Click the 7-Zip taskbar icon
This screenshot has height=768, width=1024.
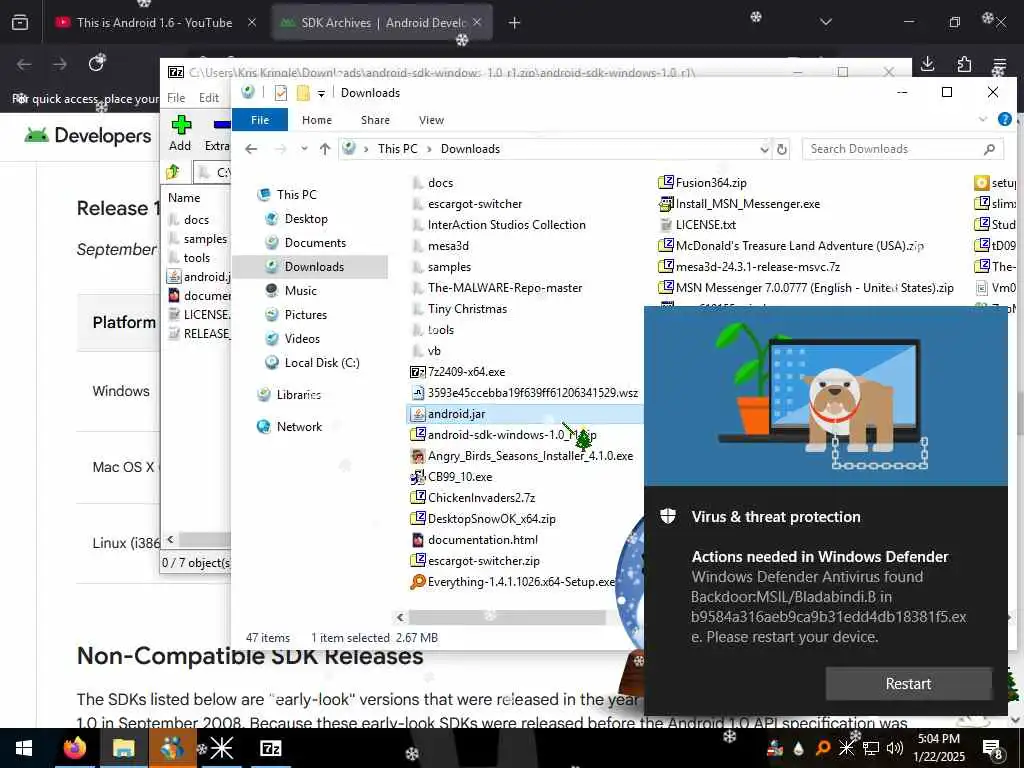[x=270, y=748]
